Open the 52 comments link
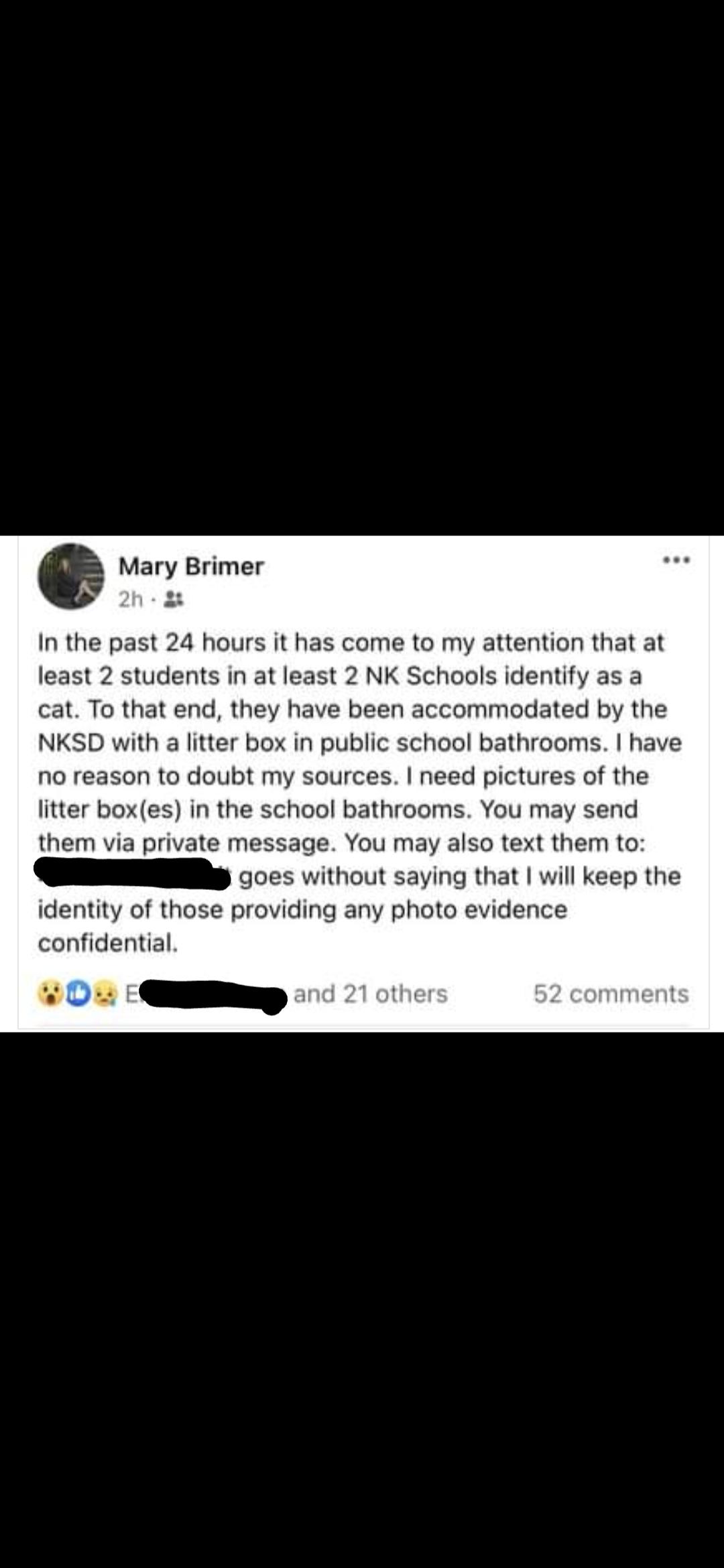Image resolution: width=724 pixels, height=1568 pixels. coord(611,994)
